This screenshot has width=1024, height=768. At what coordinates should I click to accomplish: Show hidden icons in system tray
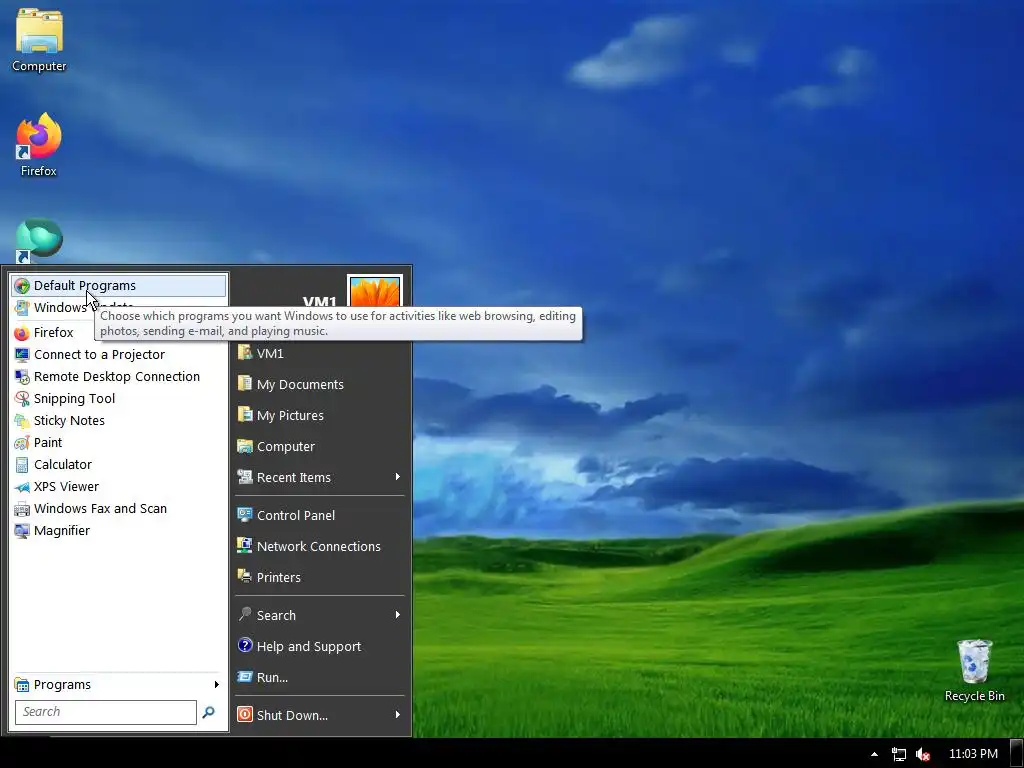pos(874,754)
